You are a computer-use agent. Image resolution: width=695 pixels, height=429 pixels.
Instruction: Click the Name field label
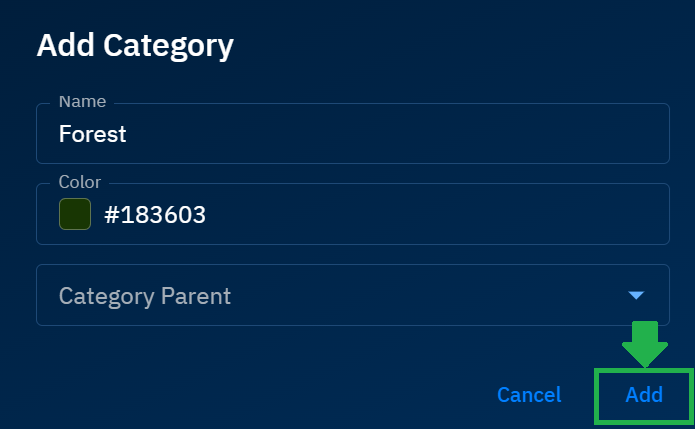(81, 102)
